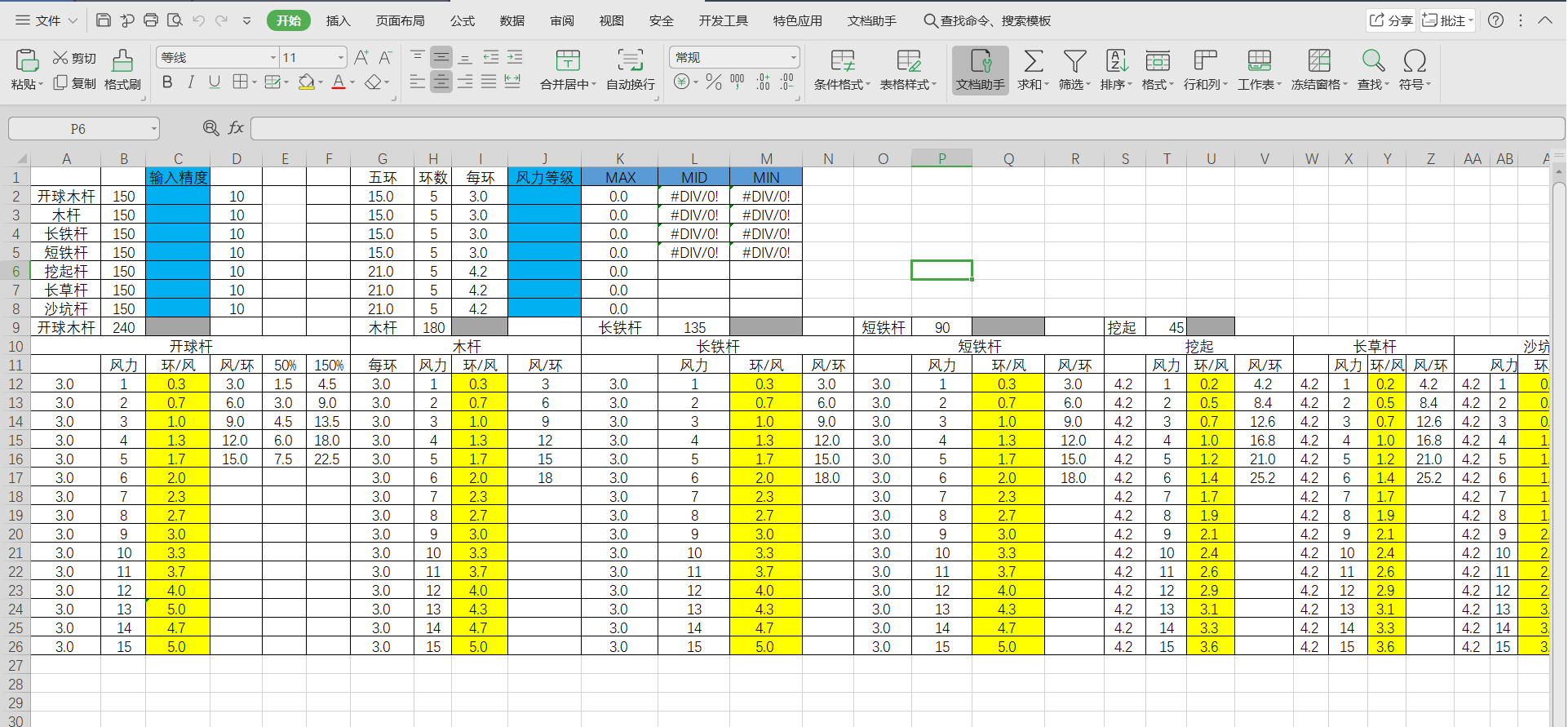
Task: Click the percent style icon
Action: [714, 82]
